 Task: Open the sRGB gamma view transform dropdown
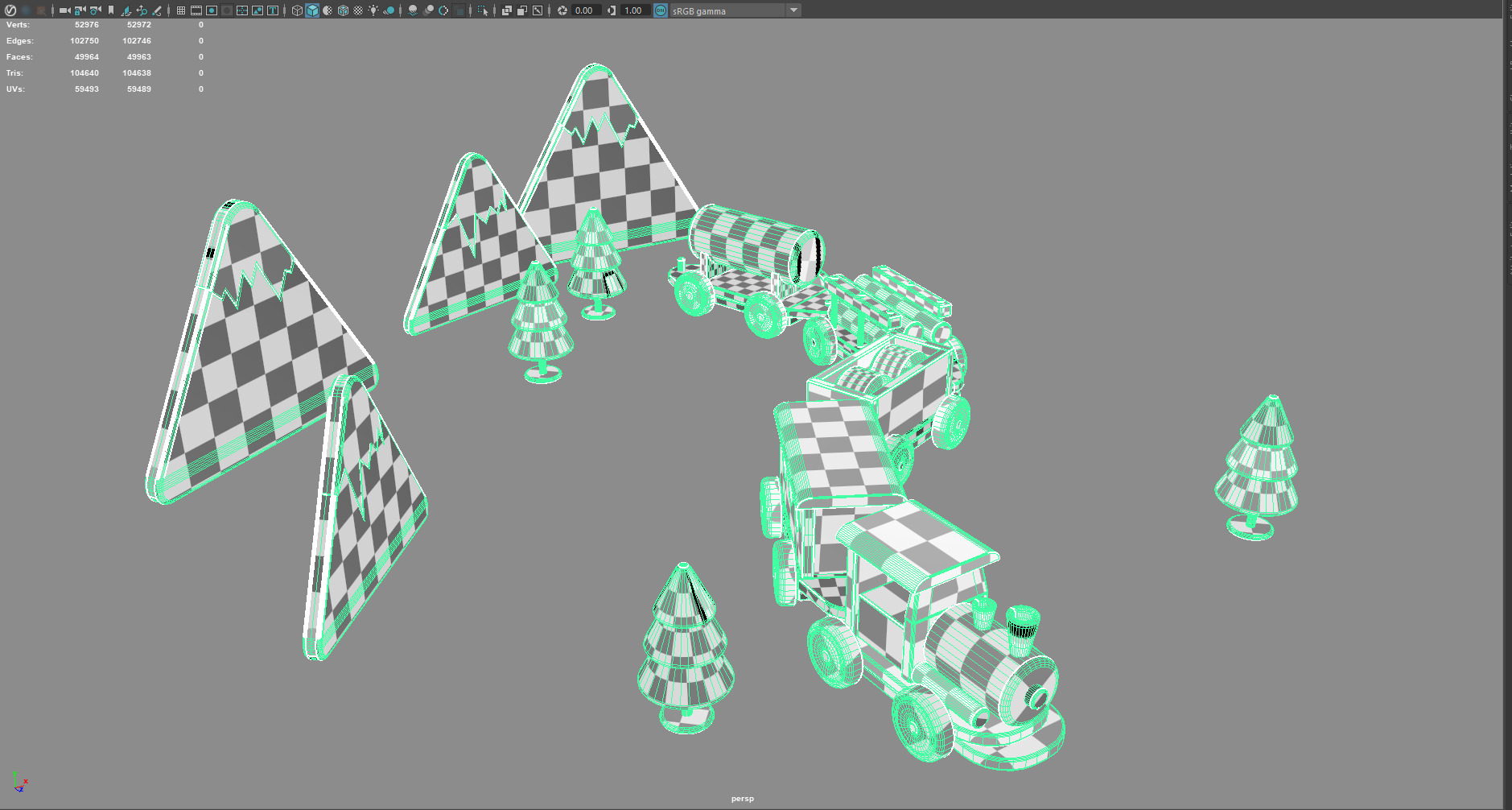735,10
